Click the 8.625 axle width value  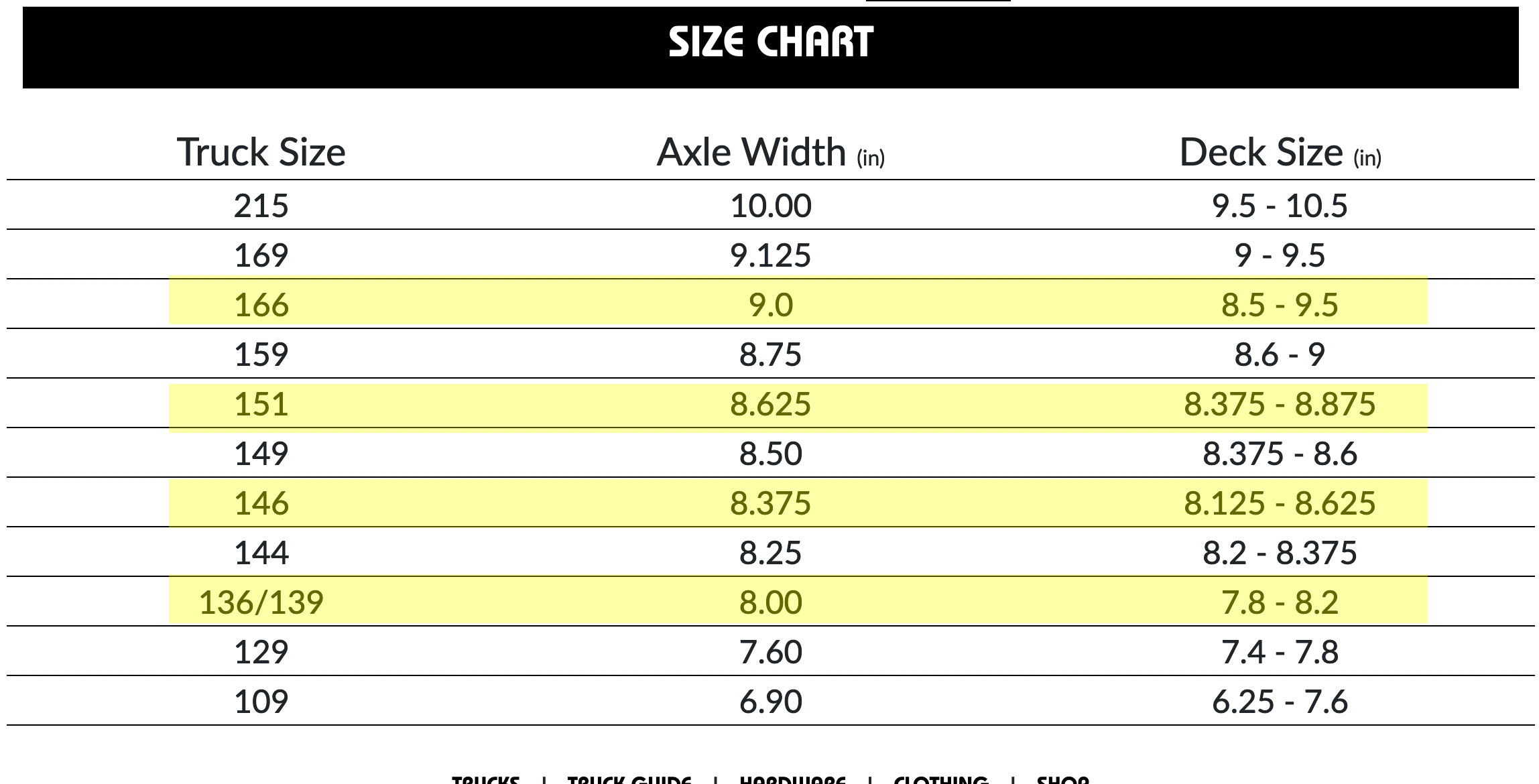pyautogui.click(x=771, y=403)
